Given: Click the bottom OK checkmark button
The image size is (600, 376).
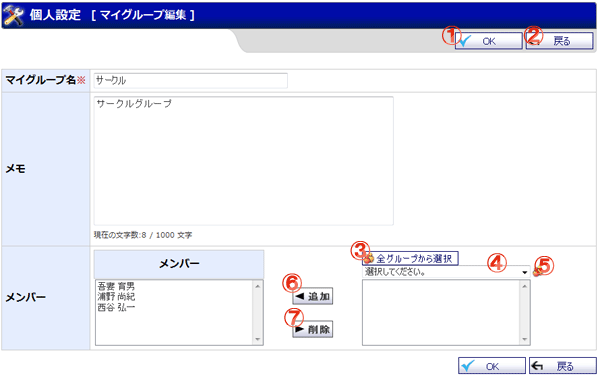Looking at the screenshot, I should pos(492,366).
